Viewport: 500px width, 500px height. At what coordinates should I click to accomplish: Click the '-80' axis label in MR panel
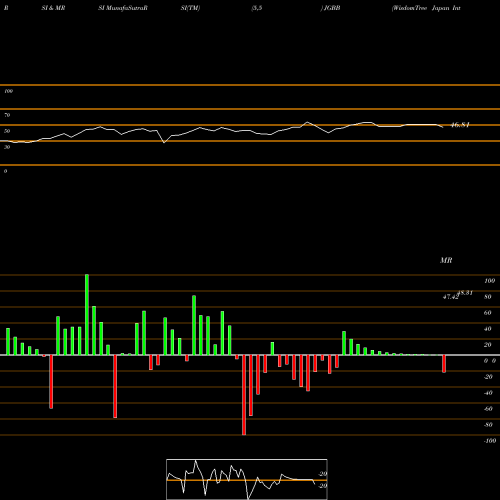pyautogui.click(x=488, y=425)
